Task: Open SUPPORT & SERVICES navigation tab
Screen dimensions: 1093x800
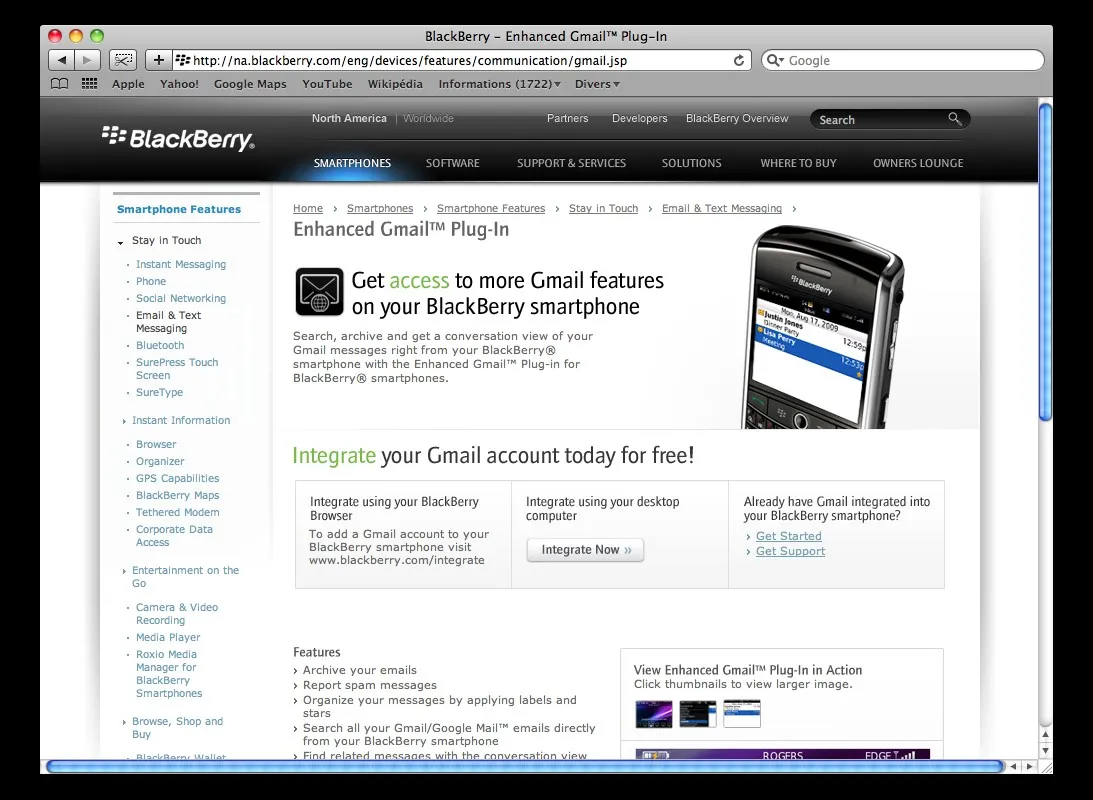Action: pyautogui.click(x=572, y=163)
